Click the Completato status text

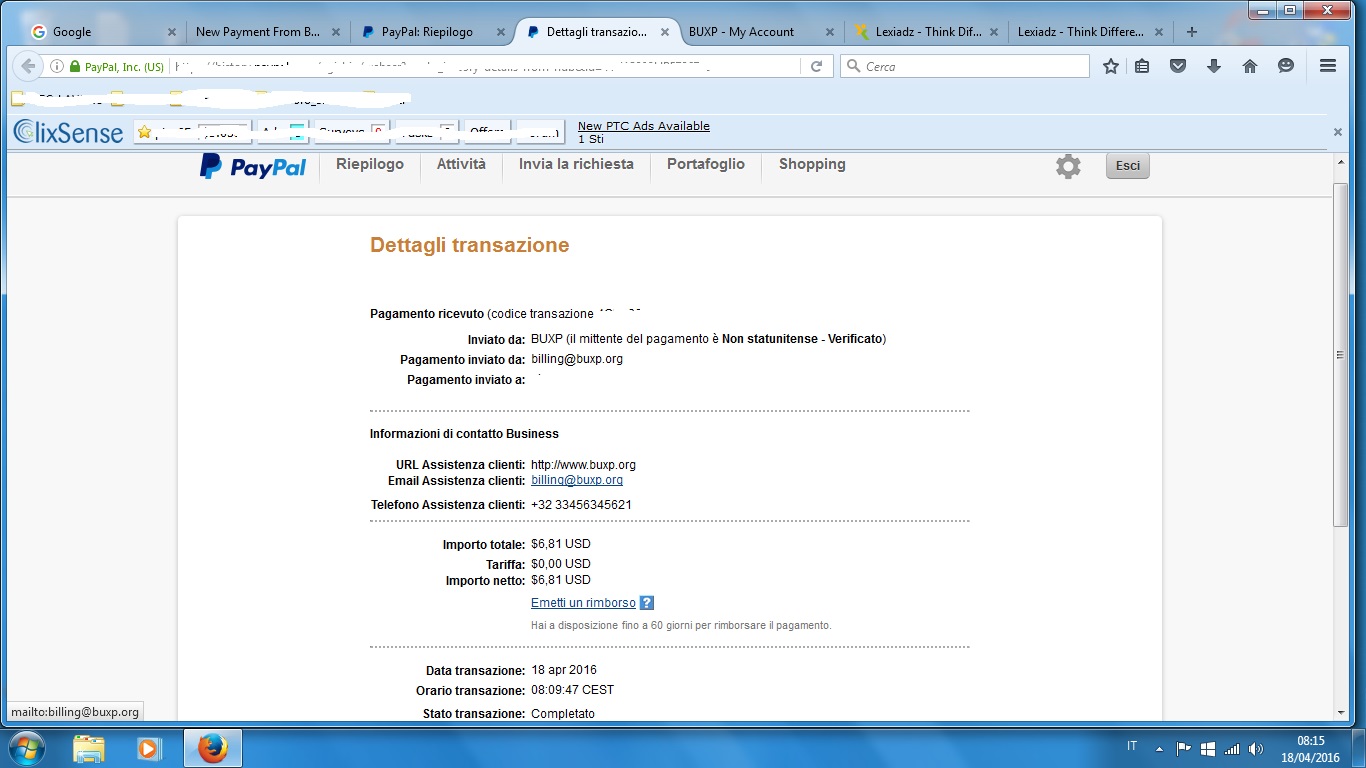[x=563, y=714]
